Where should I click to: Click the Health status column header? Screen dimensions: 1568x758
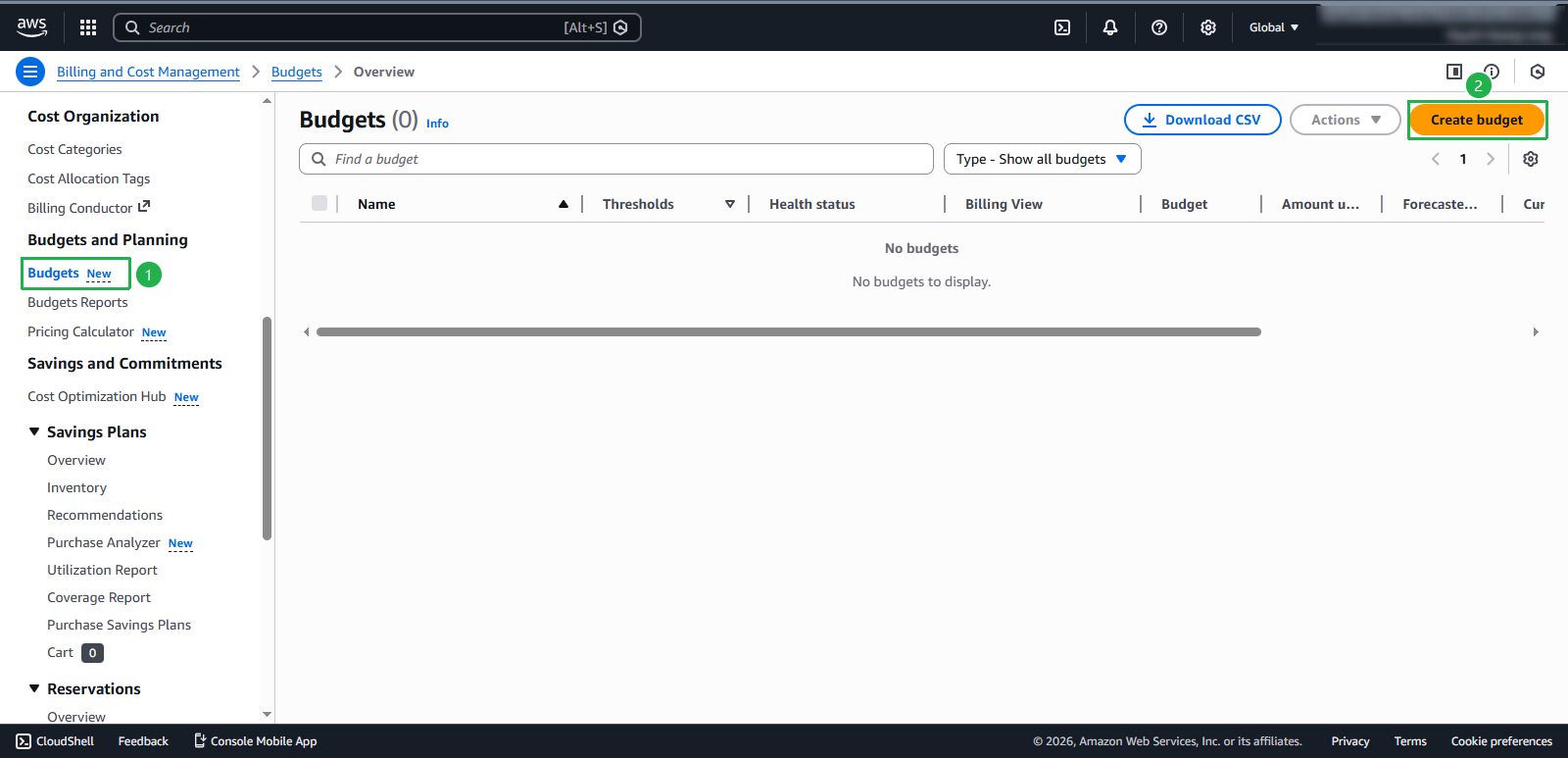coord(812,204)
